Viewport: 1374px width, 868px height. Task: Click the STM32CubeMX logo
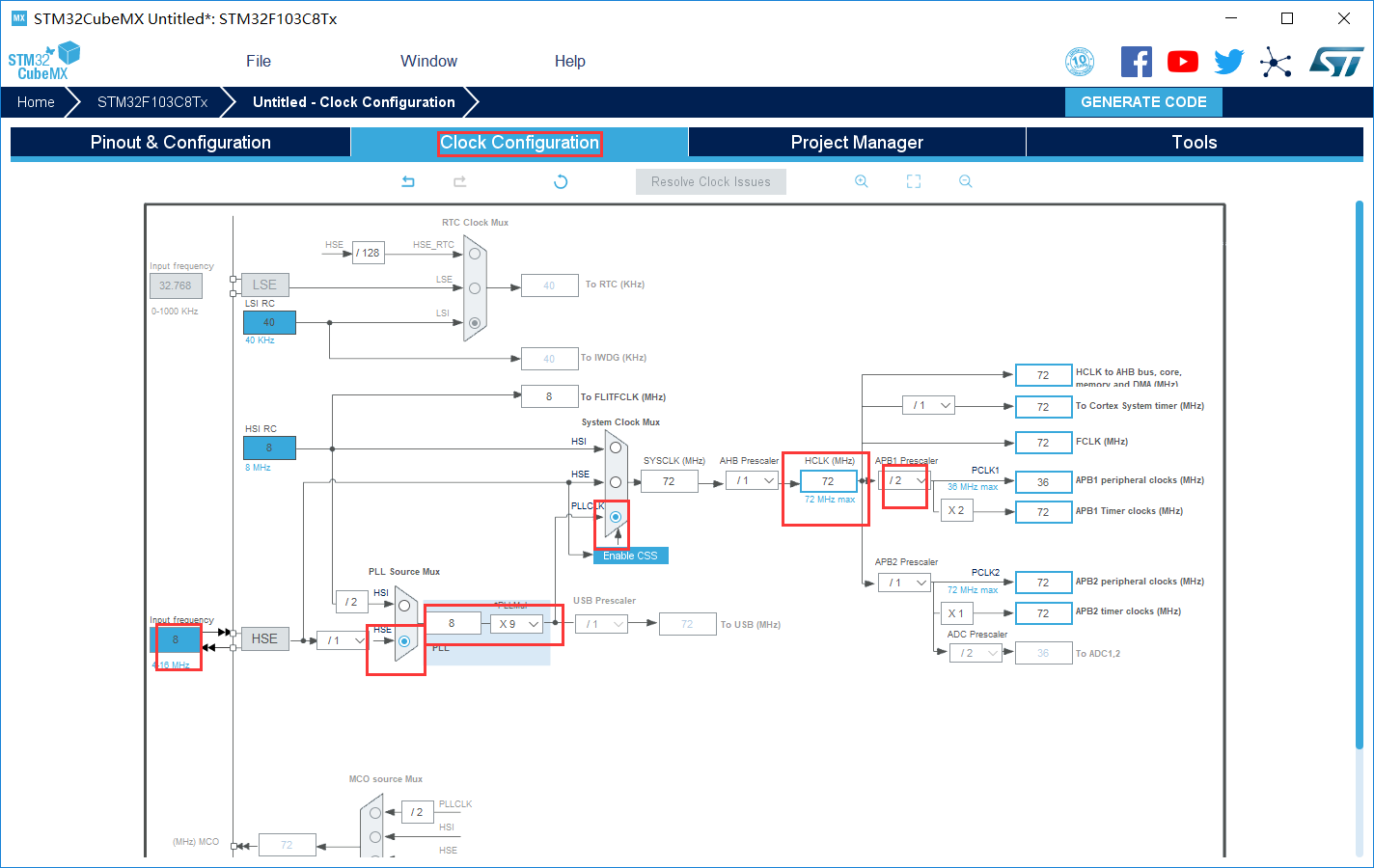tap(44, 61)
